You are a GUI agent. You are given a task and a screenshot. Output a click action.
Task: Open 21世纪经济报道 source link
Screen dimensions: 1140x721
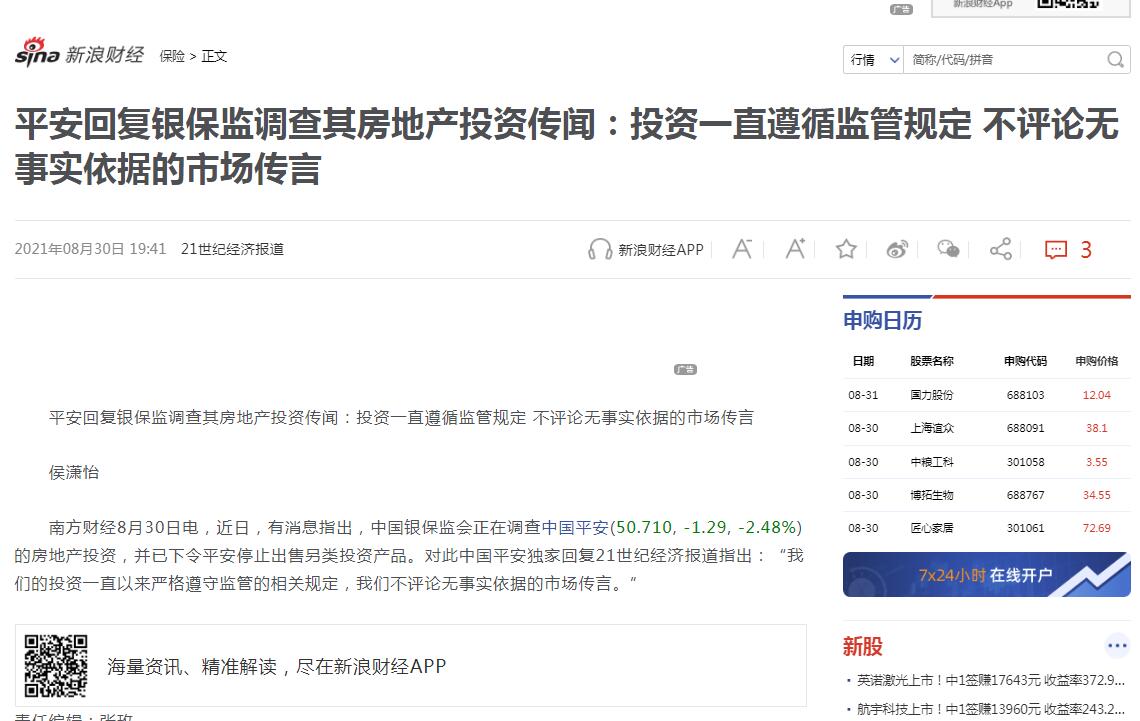tap(232, 249)
